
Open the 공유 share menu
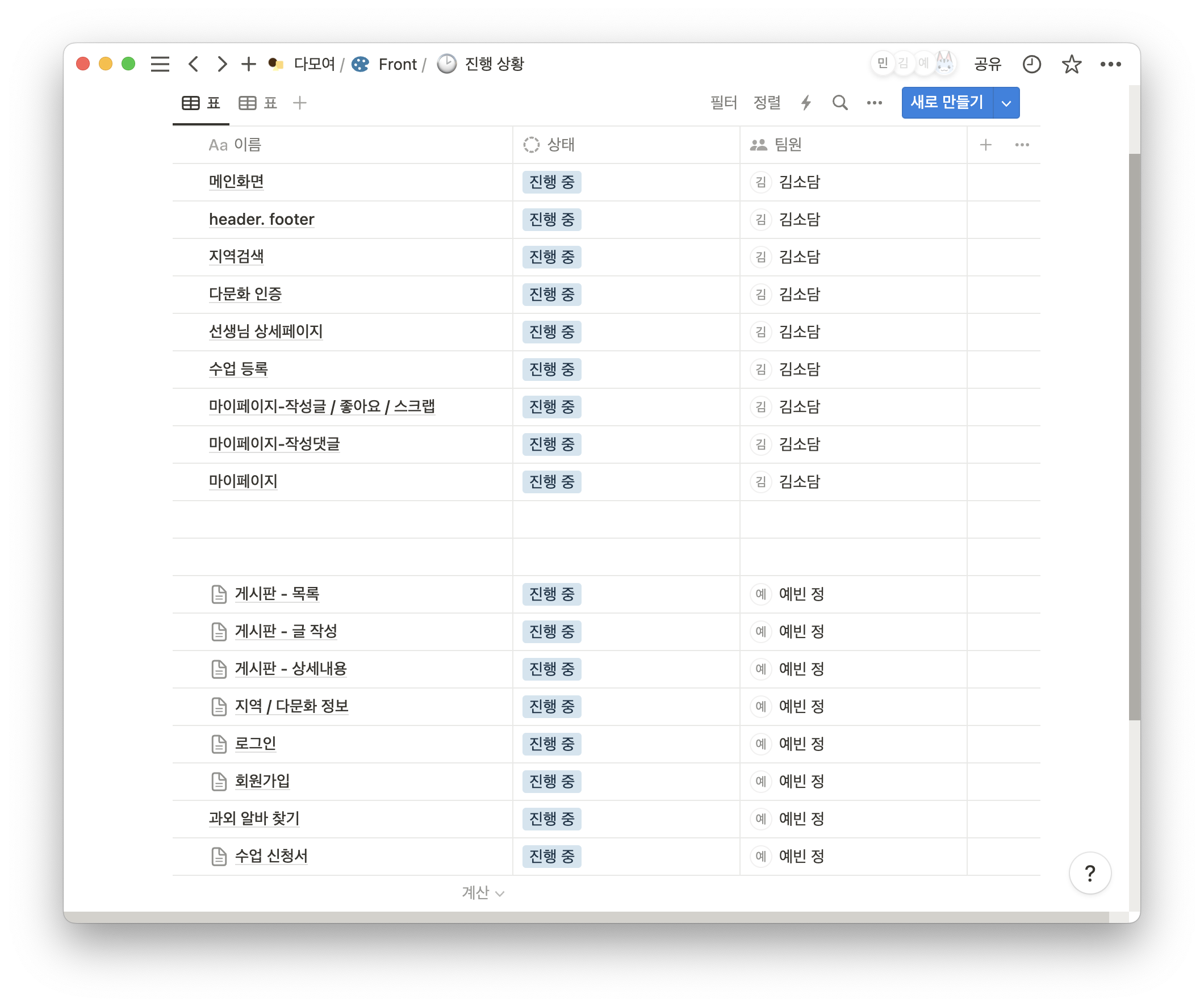point(987,64)
